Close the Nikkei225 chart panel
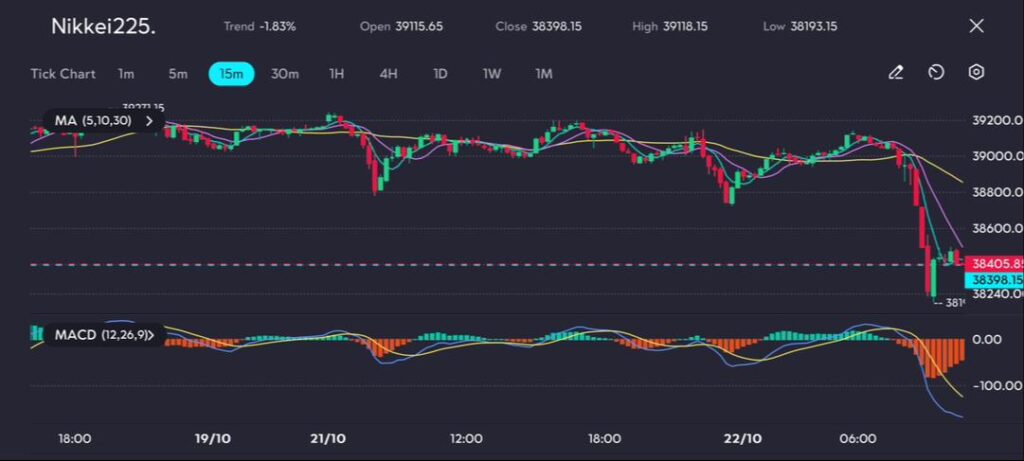Image resolution: width=1024 pixels, height=461 pixels. tap(977, 26)
